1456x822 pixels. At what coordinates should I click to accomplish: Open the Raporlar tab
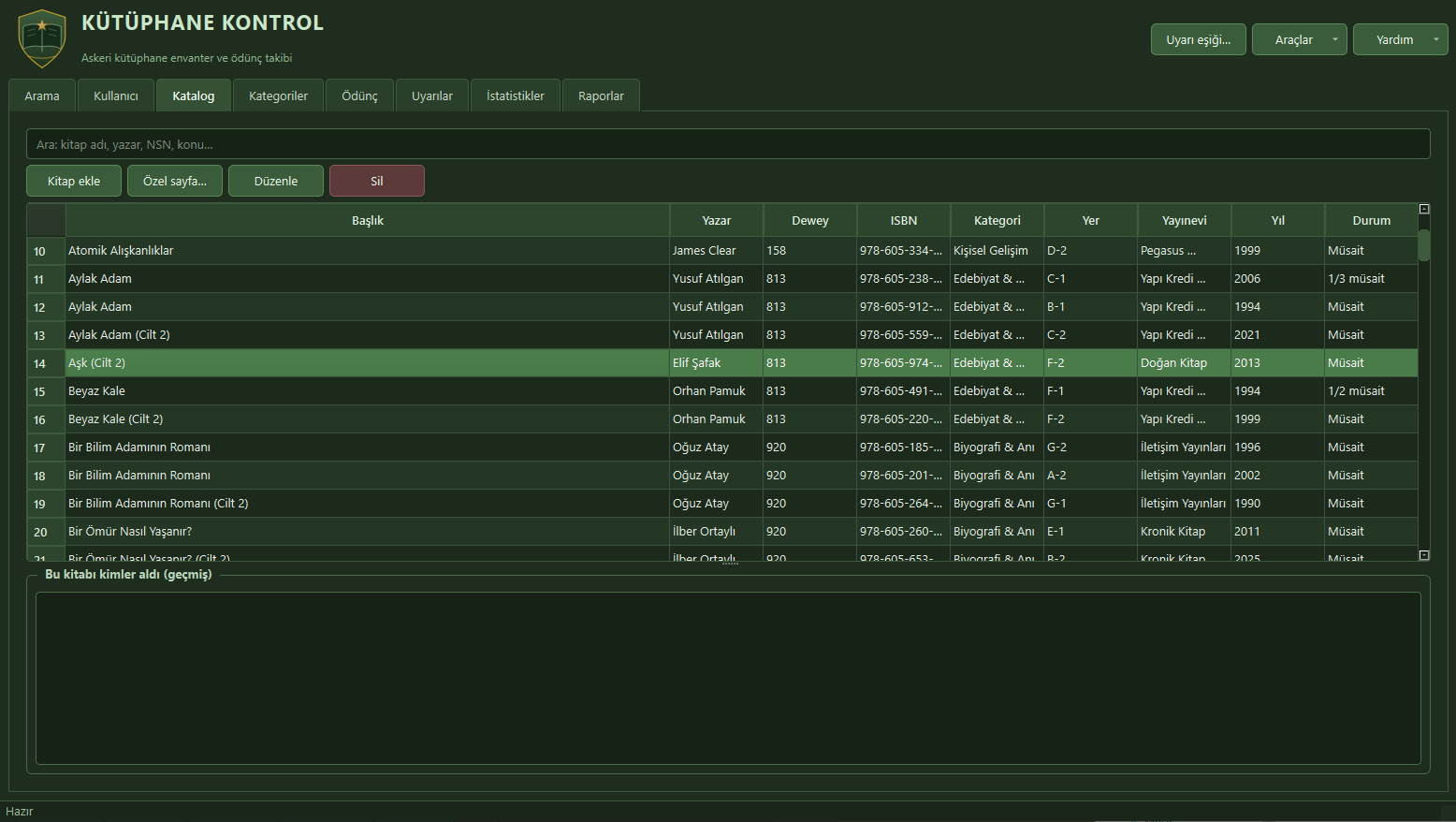(601, 95)
